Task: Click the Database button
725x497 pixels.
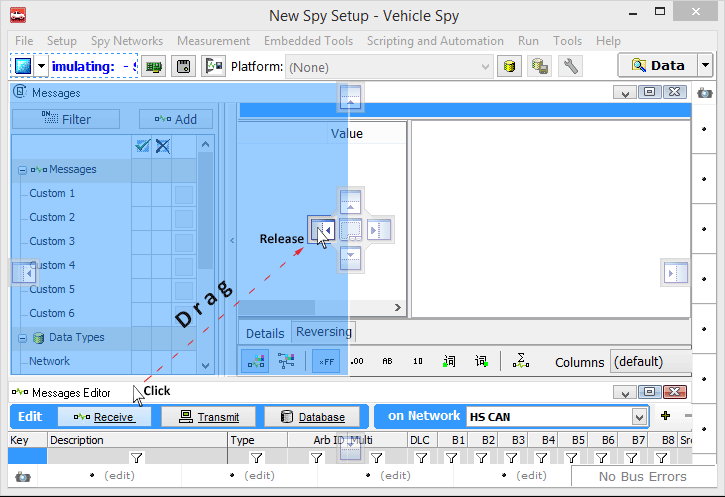Action: tap(312, 417)
